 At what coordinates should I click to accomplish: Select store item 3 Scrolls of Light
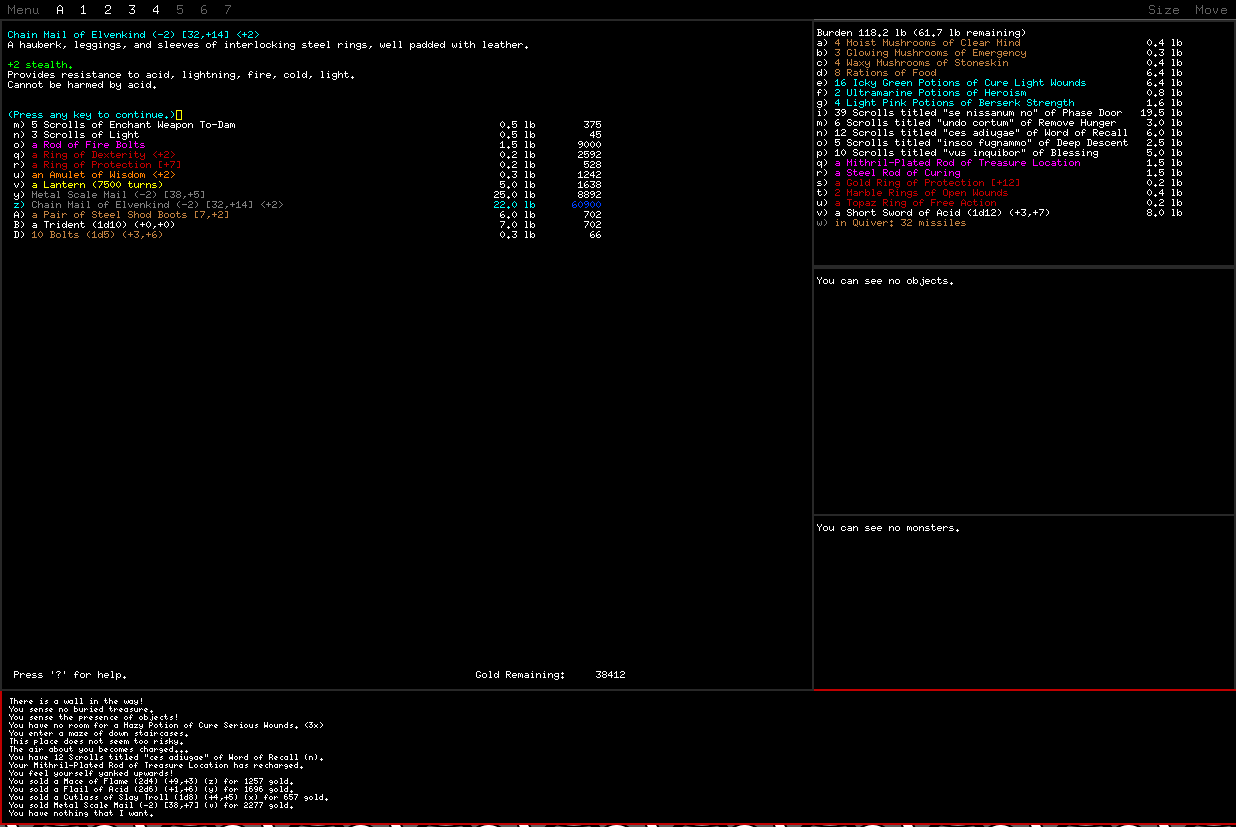click(307, 135)
